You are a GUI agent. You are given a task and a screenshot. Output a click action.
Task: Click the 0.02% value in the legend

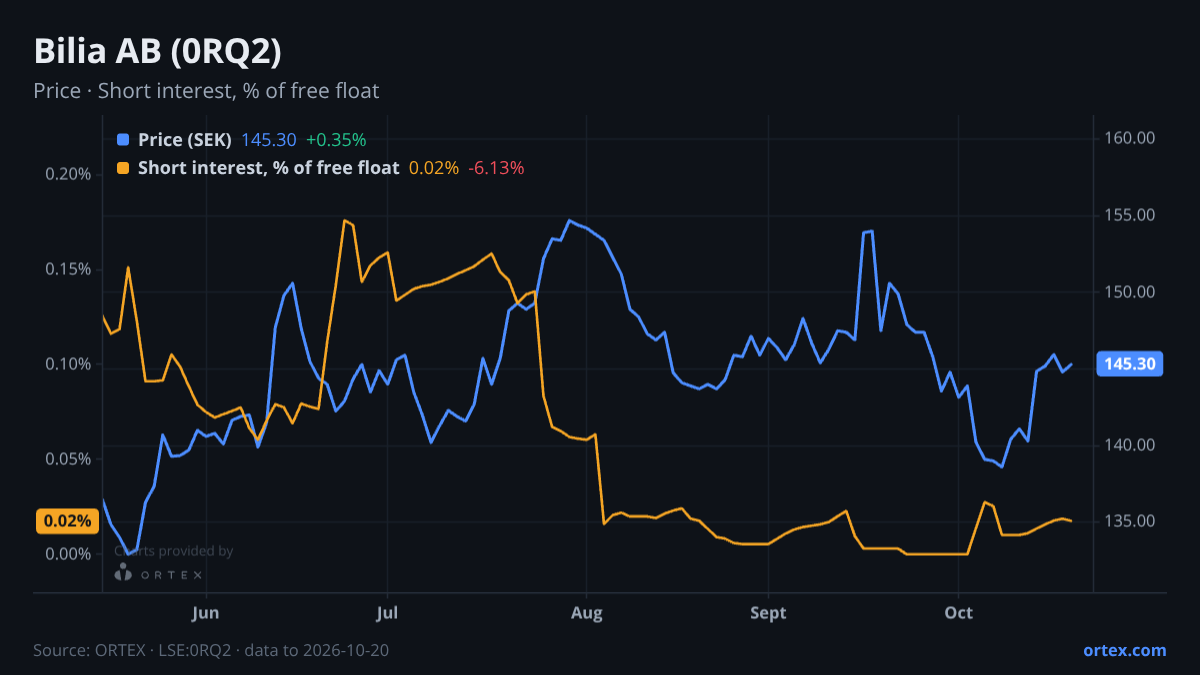click(434, 168)
